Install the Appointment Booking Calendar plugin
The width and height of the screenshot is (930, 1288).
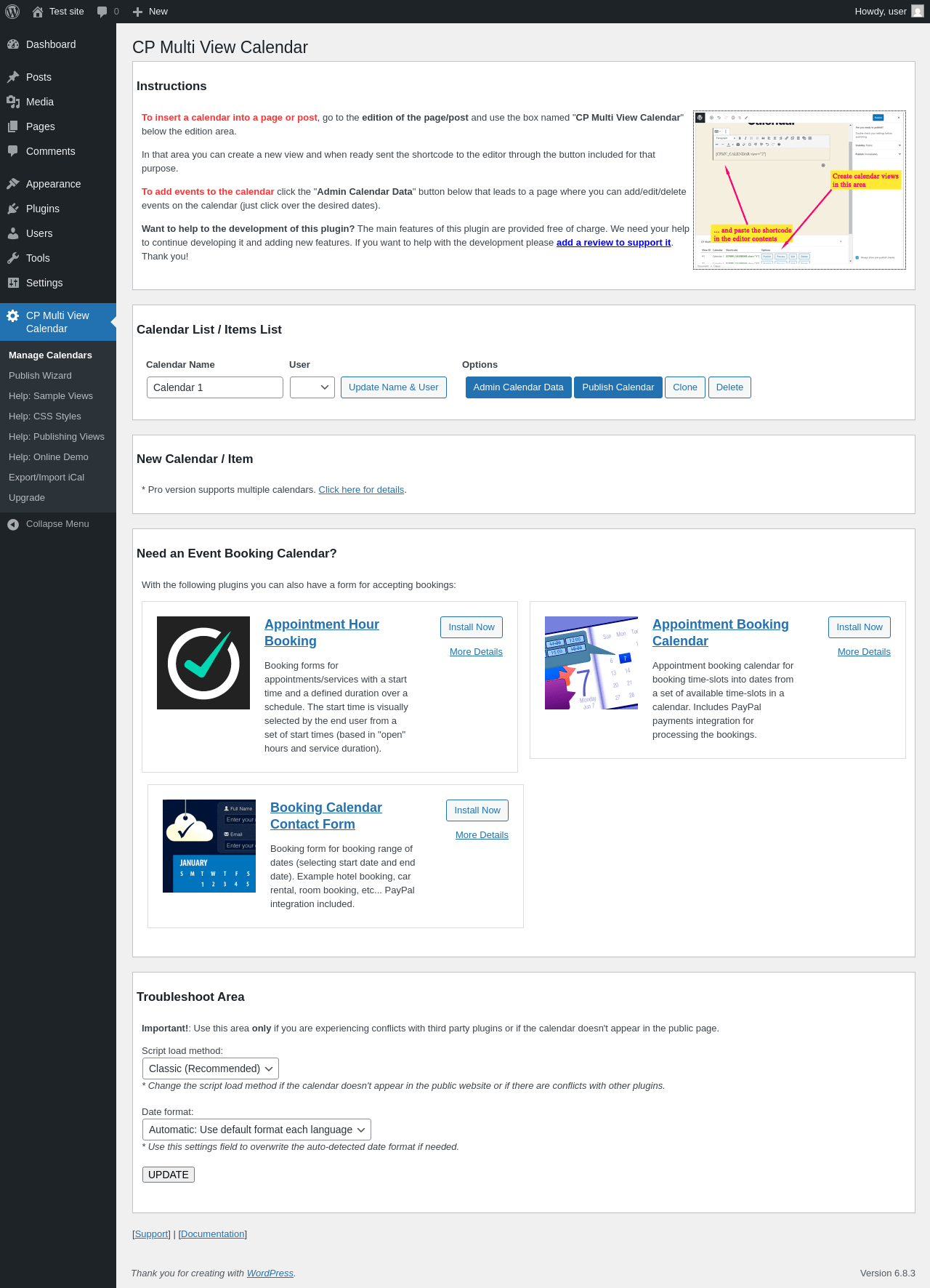click(x=860, y=627)
